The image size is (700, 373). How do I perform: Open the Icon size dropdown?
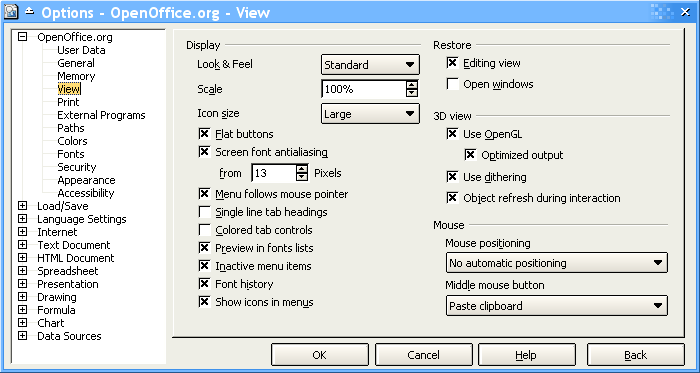point(370,114)
